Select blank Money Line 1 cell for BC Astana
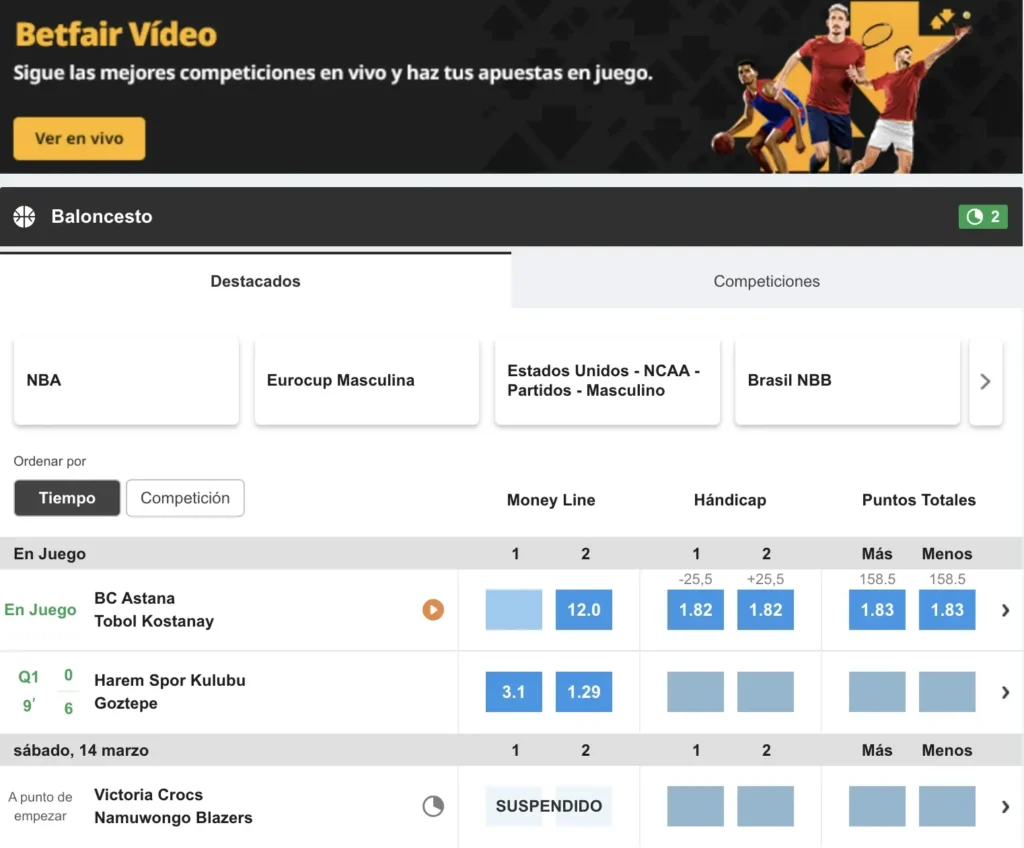 click(514, 610)
